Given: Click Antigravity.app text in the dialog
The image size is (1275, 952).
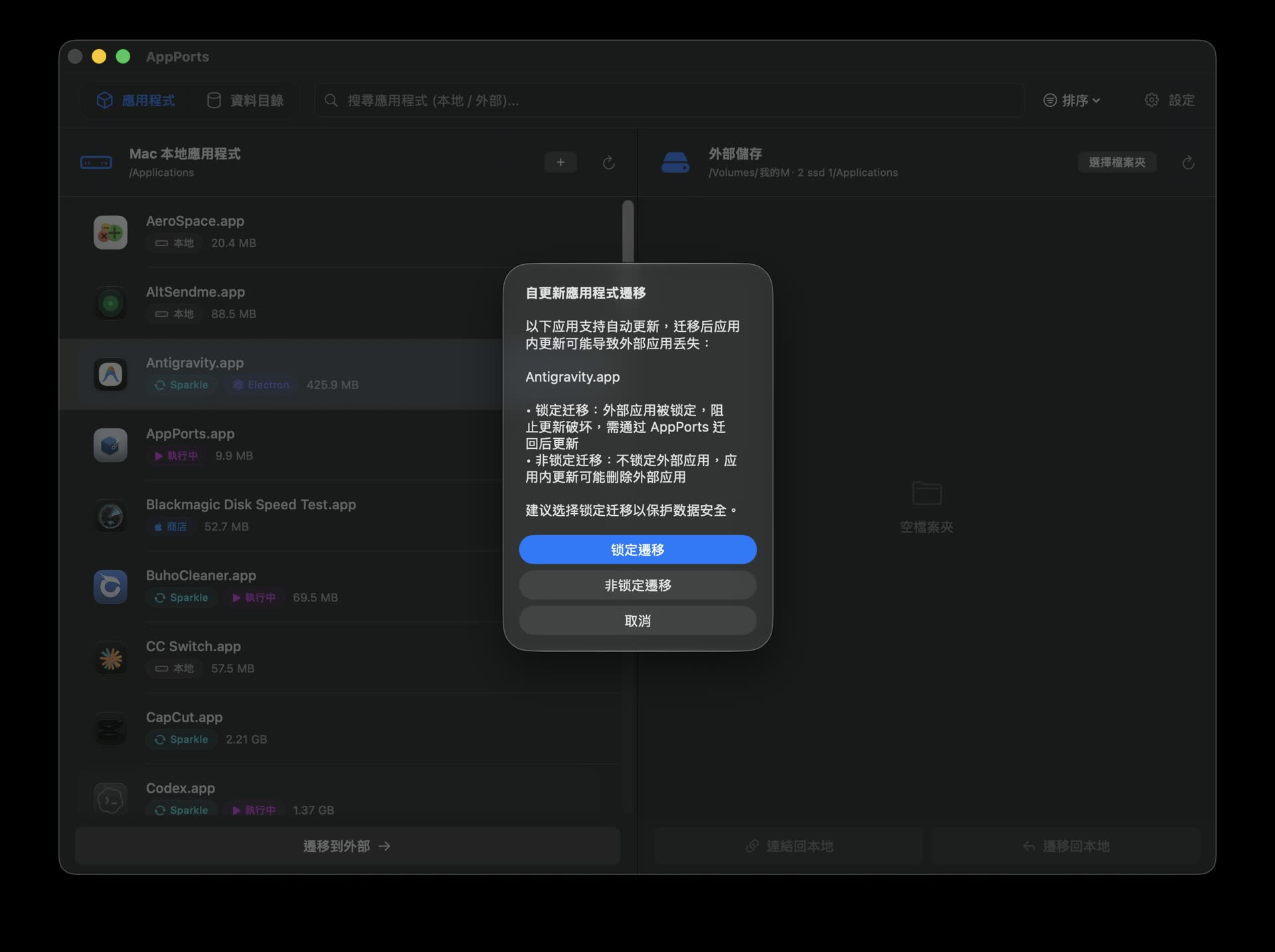Looking at the screenshot, I should pos(572,377).
